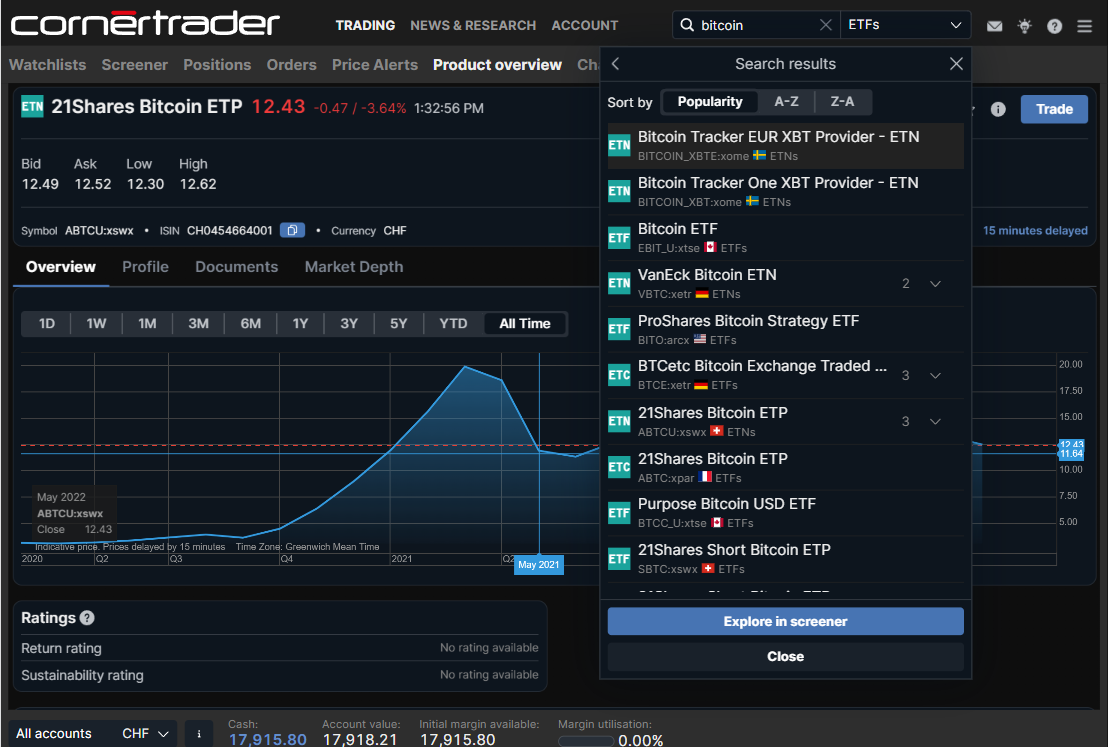Open the Overview sub-tab
The height and width of the screenshot is (748, 1108).
[61, 267]
